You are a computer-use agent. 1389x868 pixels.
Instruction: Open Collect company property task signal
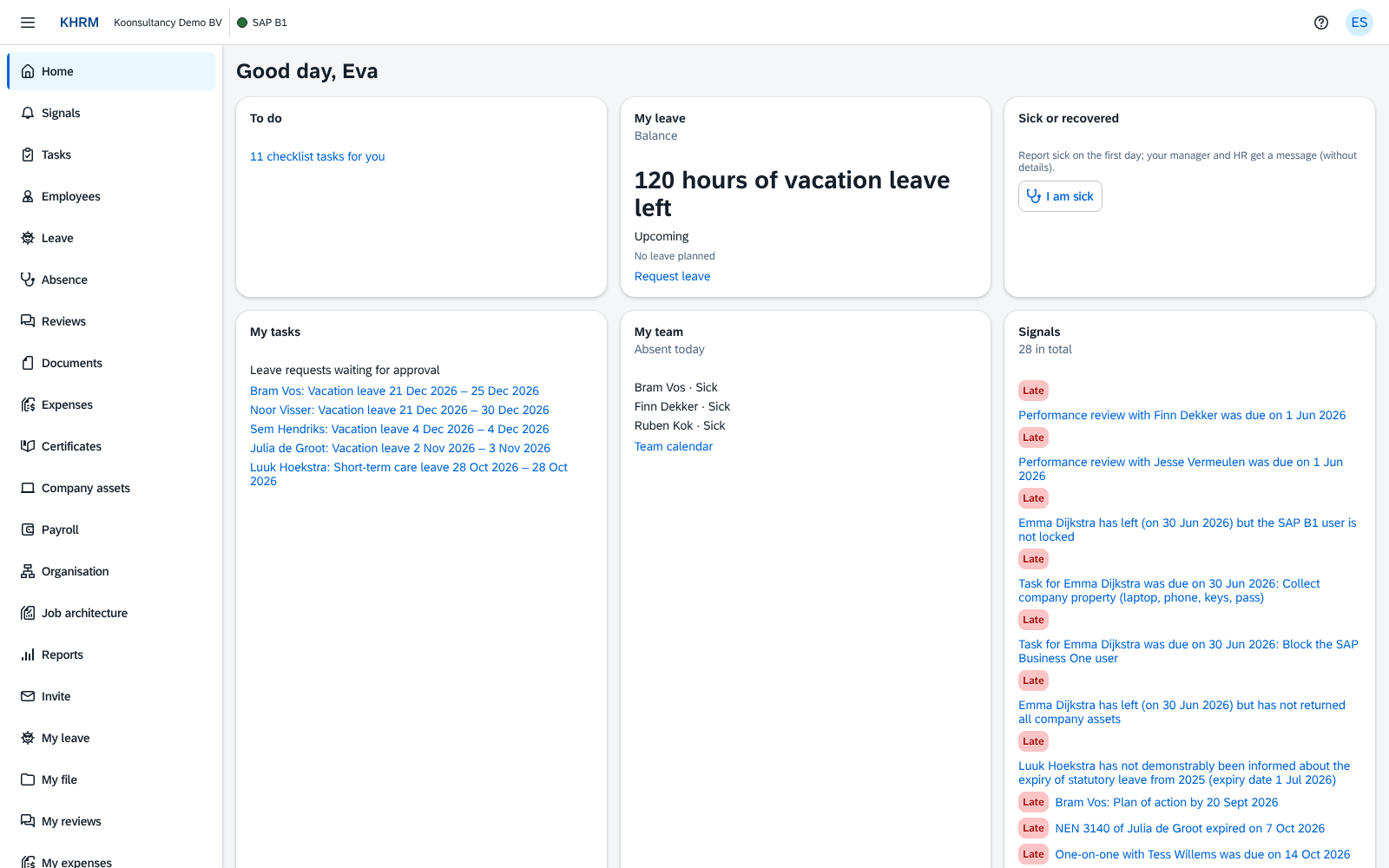(x=1168, y=590)
